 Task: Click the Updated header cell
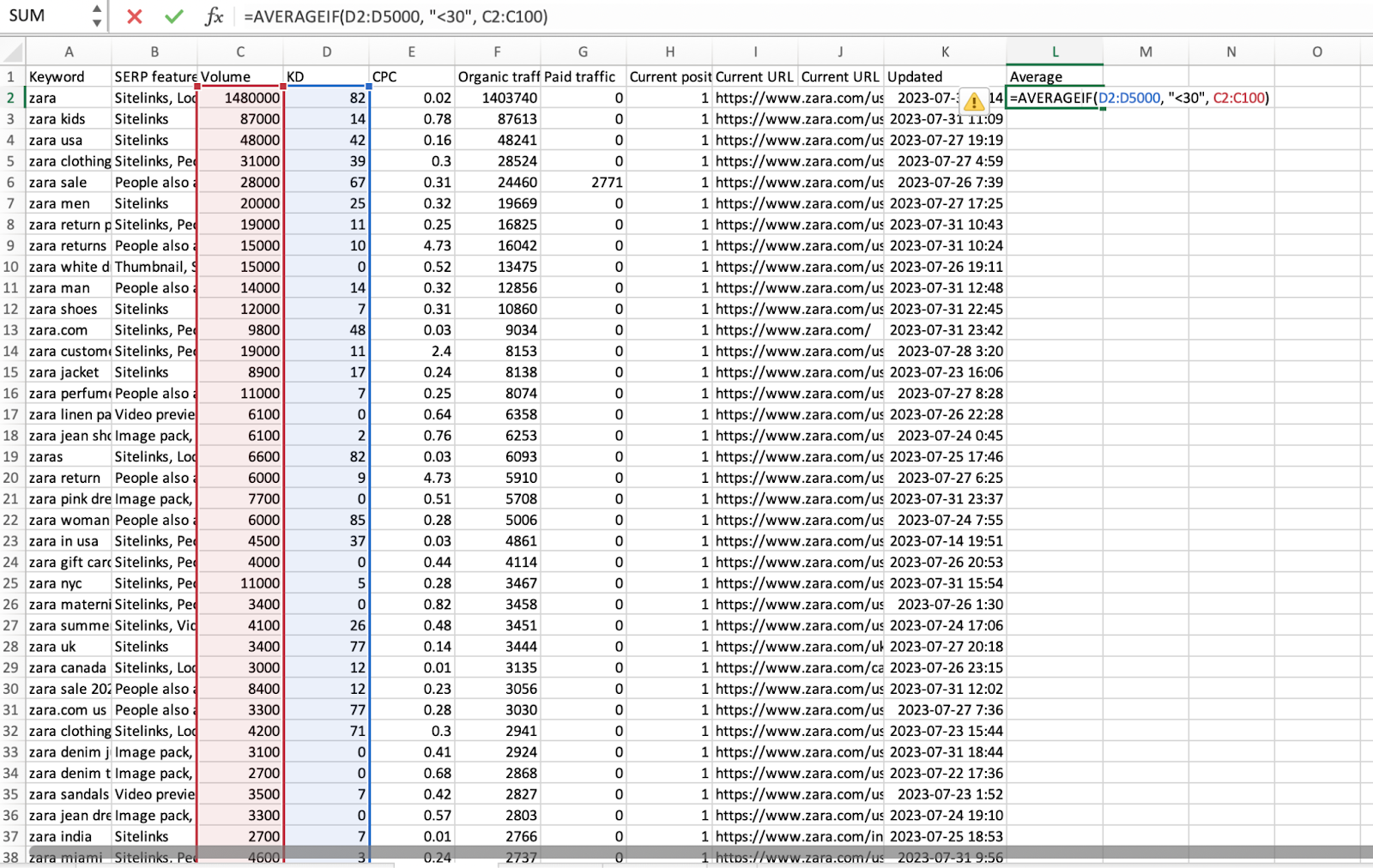pyautogui.click(x=945, y=76)
